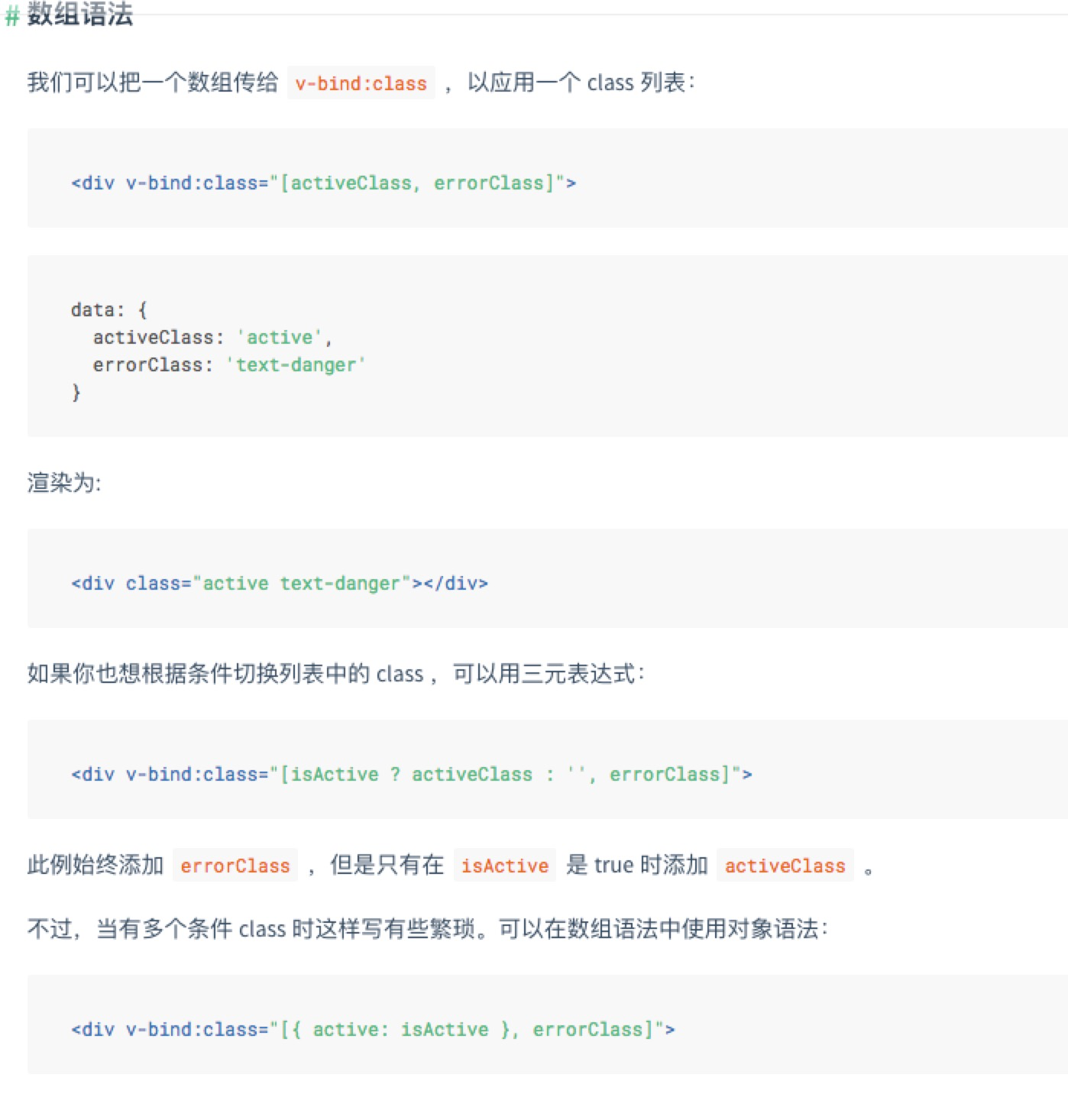Click the 数组语法 heading text
This screenshot has width=1068, height=1120.
[80, 14]
